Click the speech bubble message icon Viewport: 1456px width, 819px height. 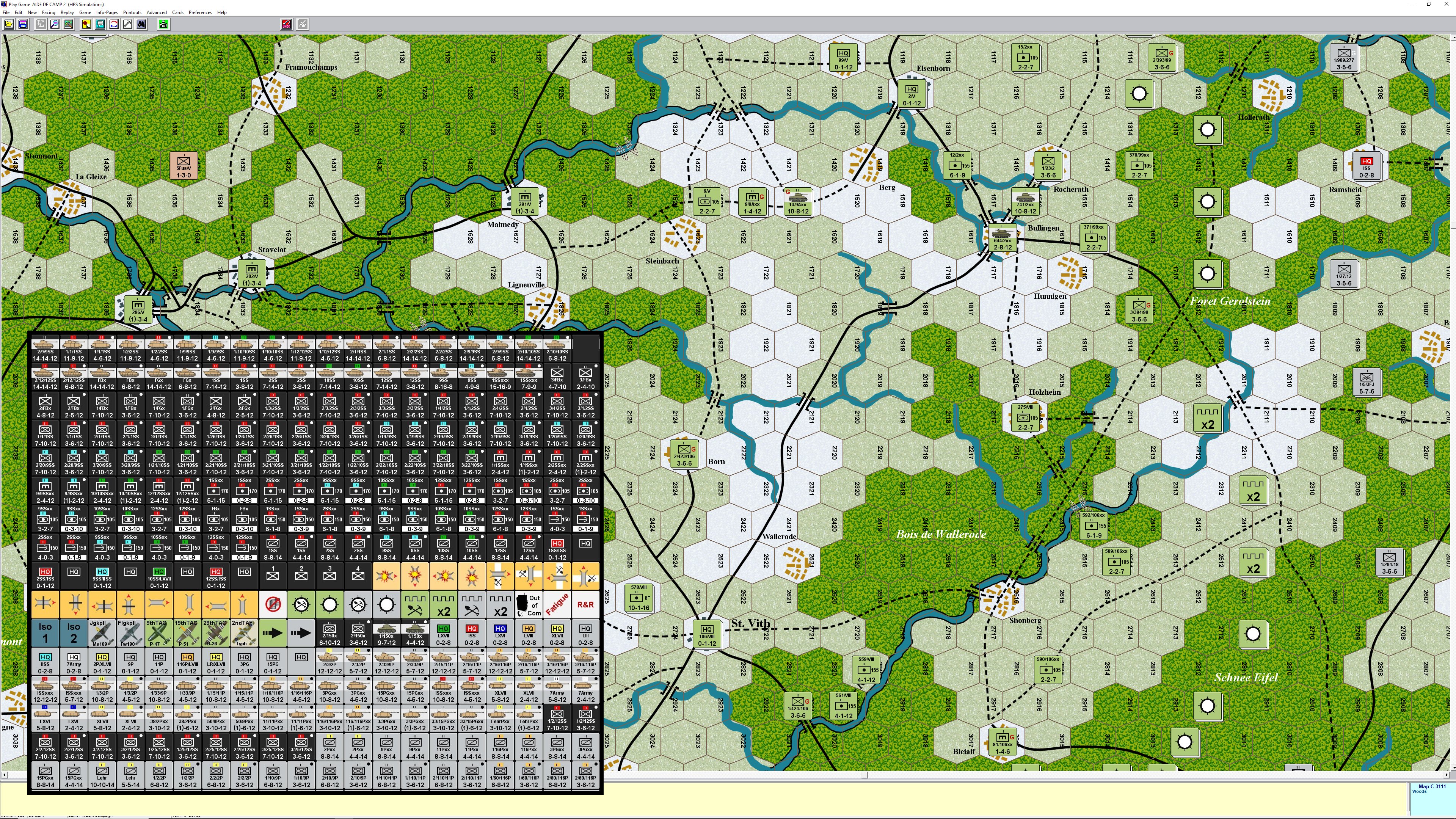pyautogui.click(x=100, y=24)
